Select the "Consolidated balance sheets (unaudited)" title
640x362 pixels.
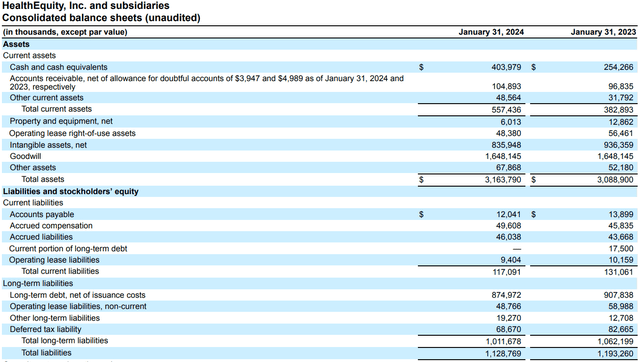click(101, 18)
